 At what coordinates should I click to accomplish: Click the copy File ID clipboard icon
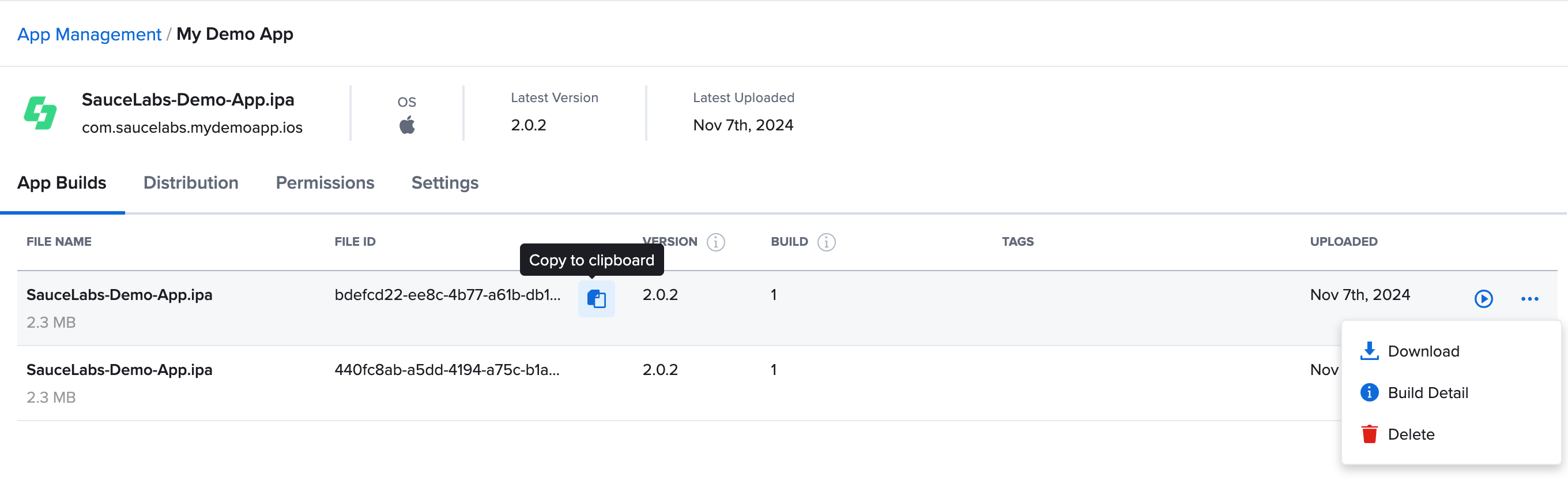pyautogui.click(x=596, y=298)
